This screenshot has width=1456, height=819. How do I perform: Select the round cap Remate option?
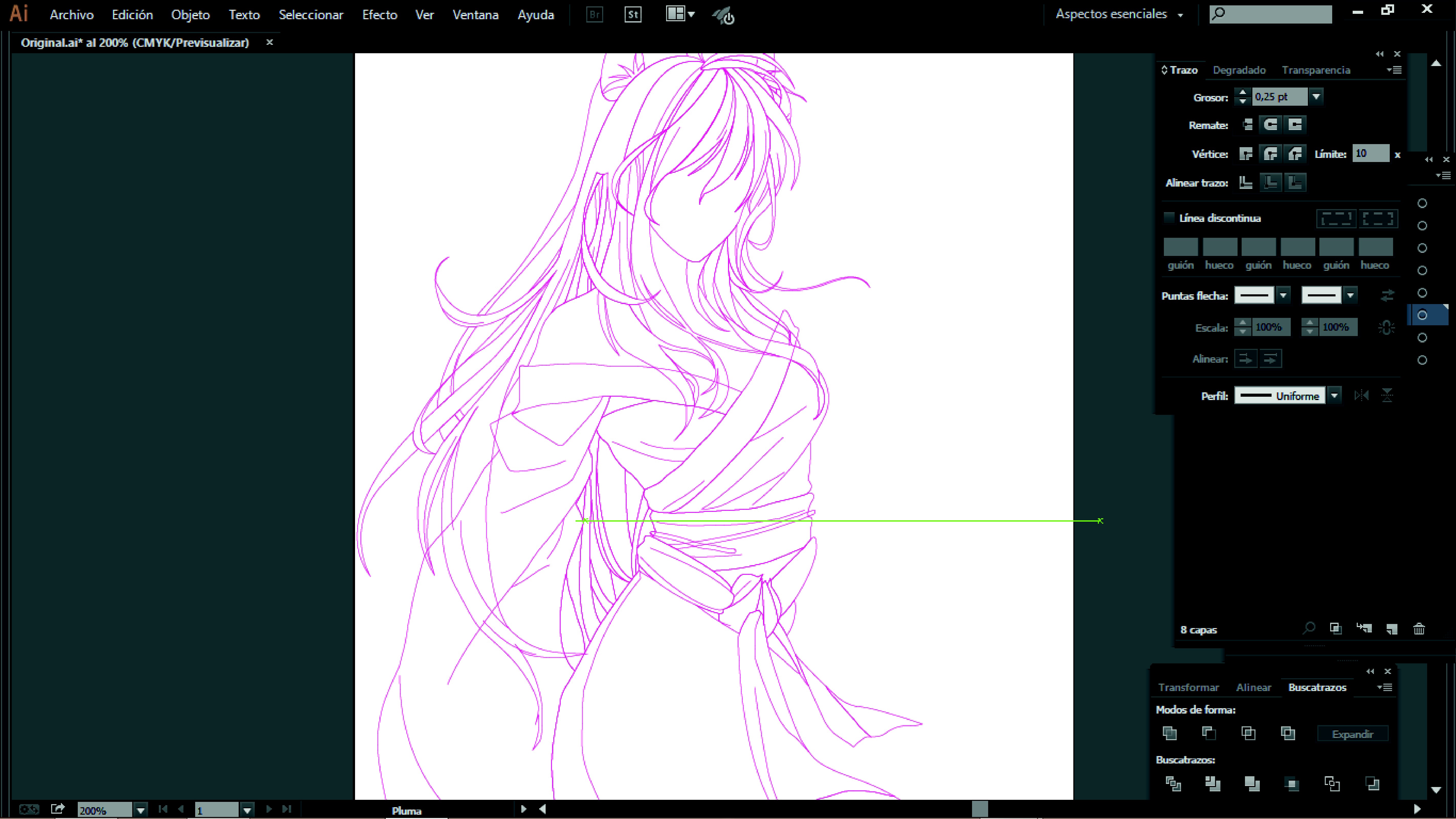point(1271,124)
